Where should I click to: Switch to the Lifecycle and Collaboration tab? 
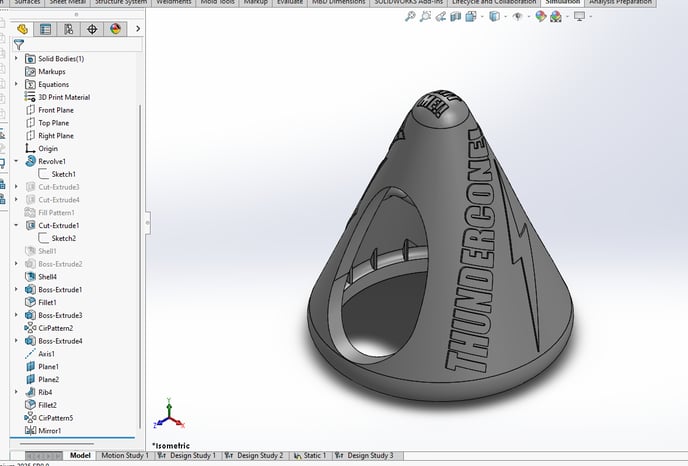point(494,2)
